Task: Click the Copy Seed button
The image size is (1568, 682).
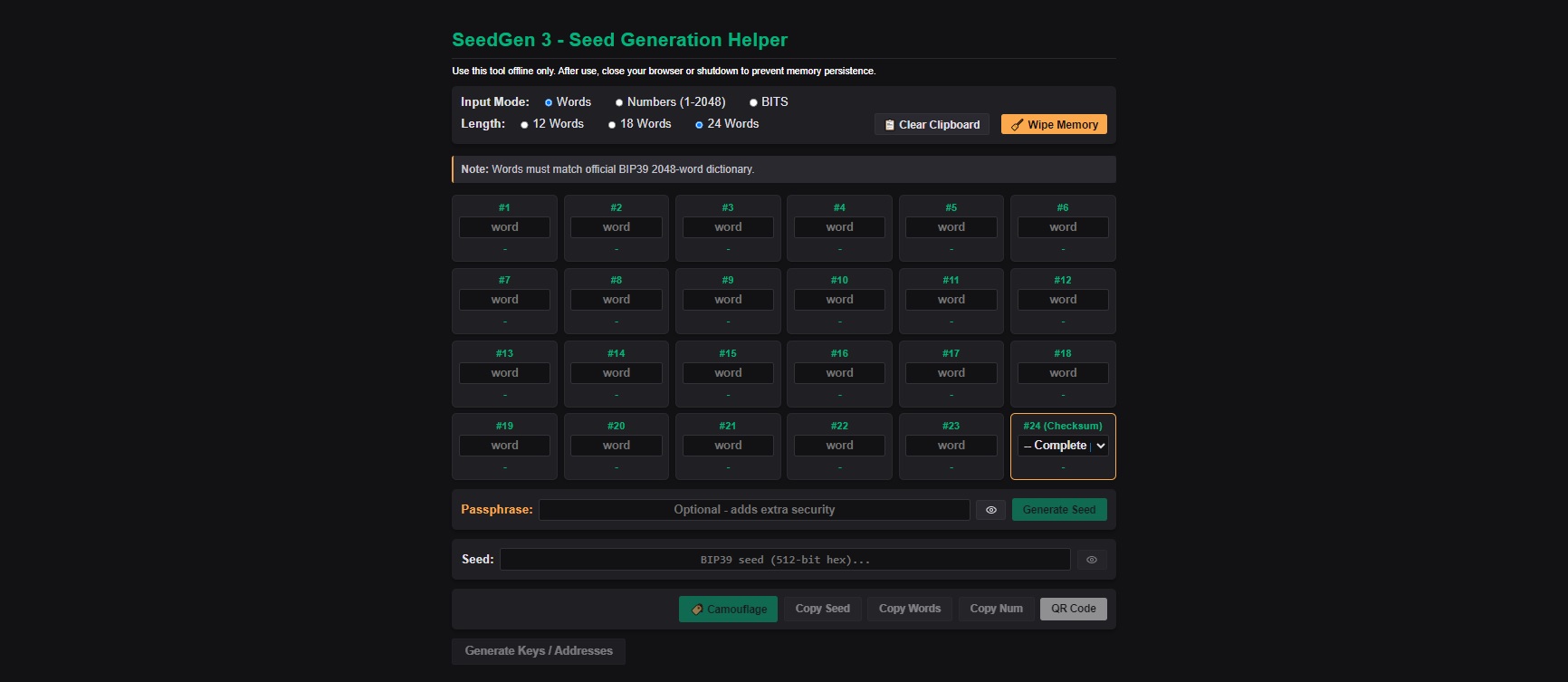Action: click(x=822, y=609)
